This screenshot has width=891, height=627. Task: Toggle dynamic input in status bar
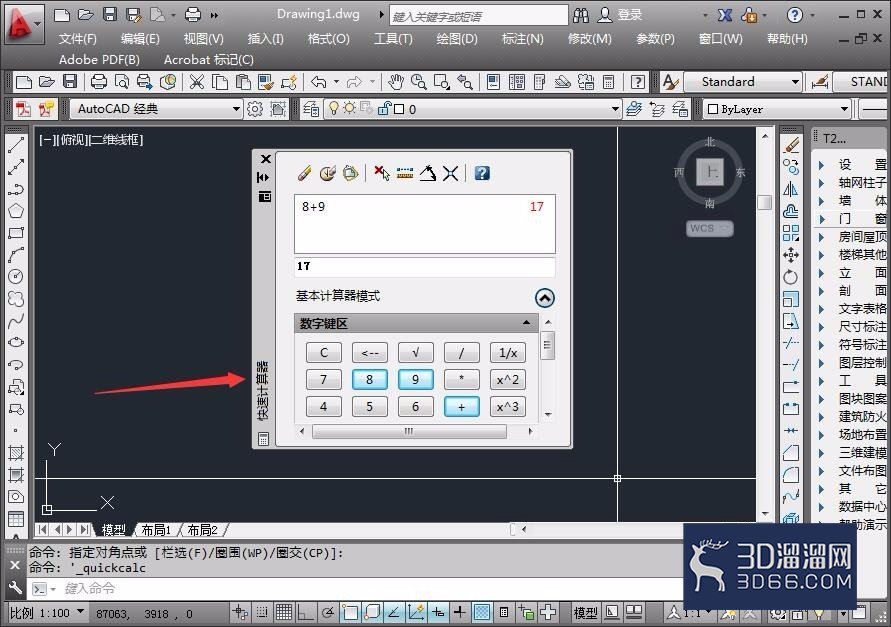[438, 612]
